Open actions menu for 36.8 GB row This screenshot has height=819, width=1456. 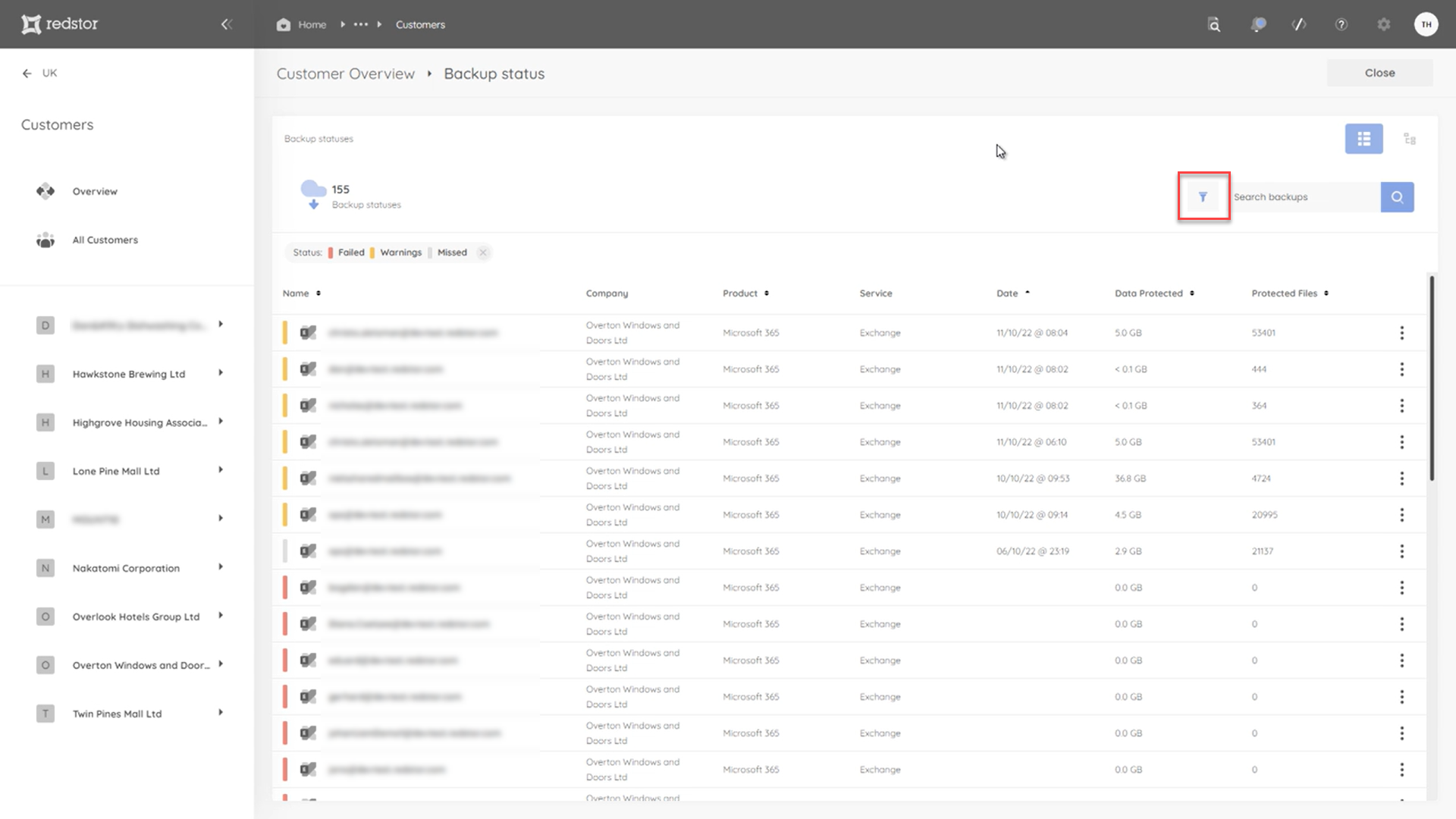[x=1401, y=479]
